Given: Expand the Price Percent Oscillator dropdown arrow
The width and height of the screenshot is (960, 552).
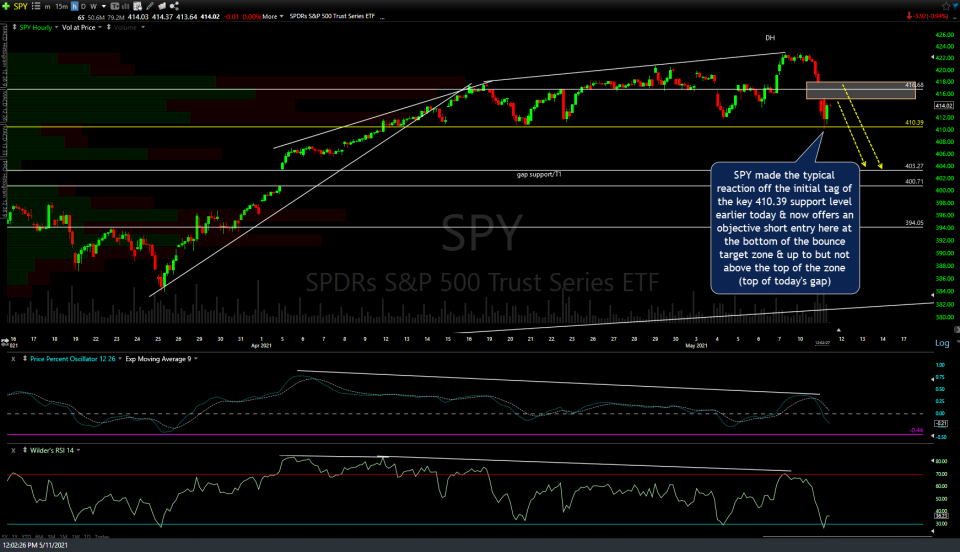Looking at the screenshot, I should tap(120, 359).
